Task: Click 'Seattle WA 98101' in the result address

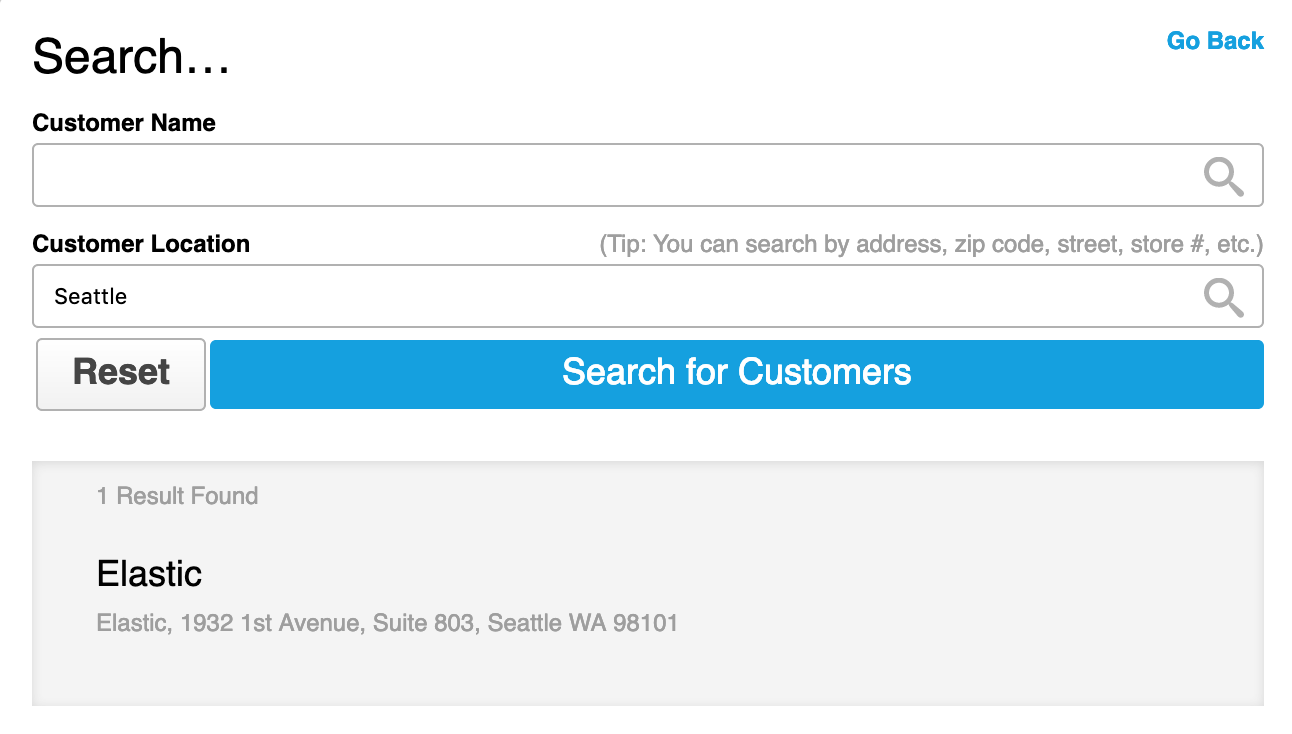Action: pos(582,623)
